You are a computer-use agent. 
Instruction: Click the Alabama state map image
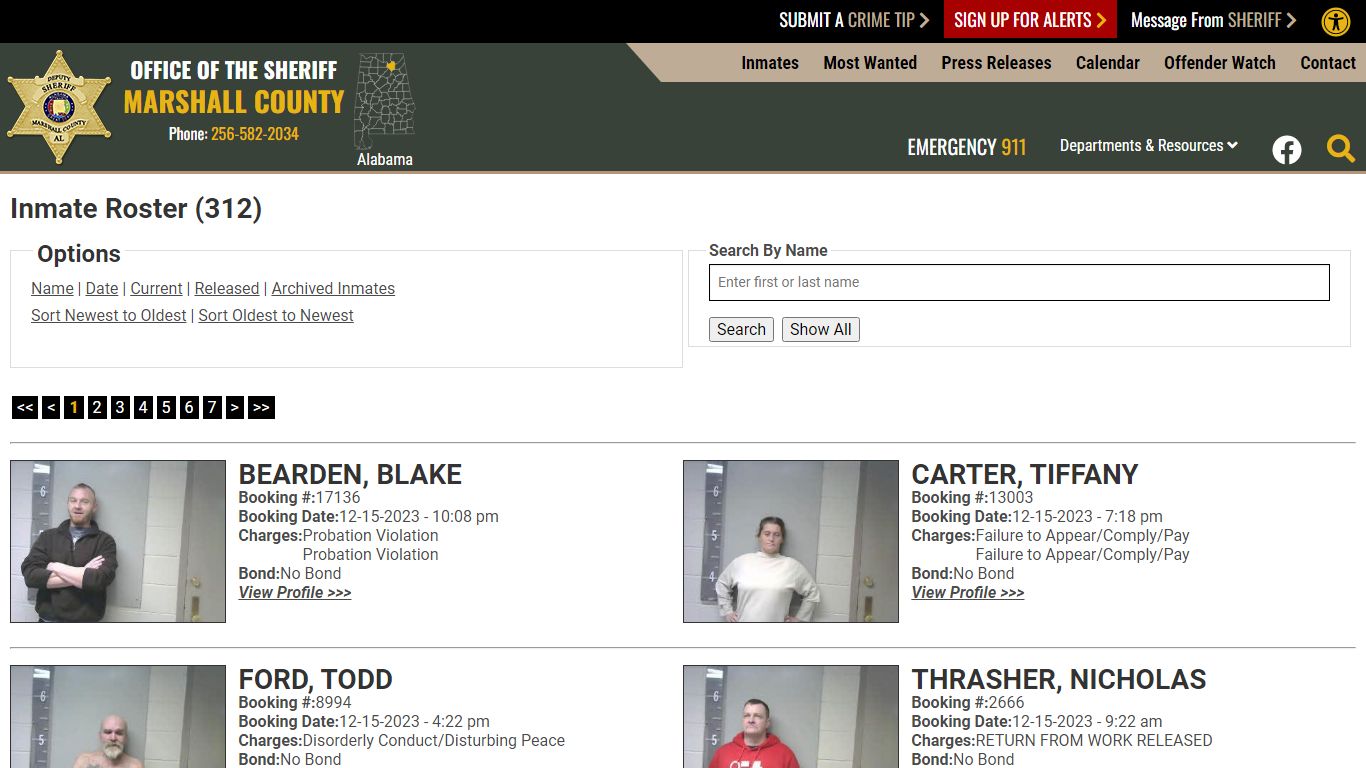pyautogui.click(x=384, y=101)
